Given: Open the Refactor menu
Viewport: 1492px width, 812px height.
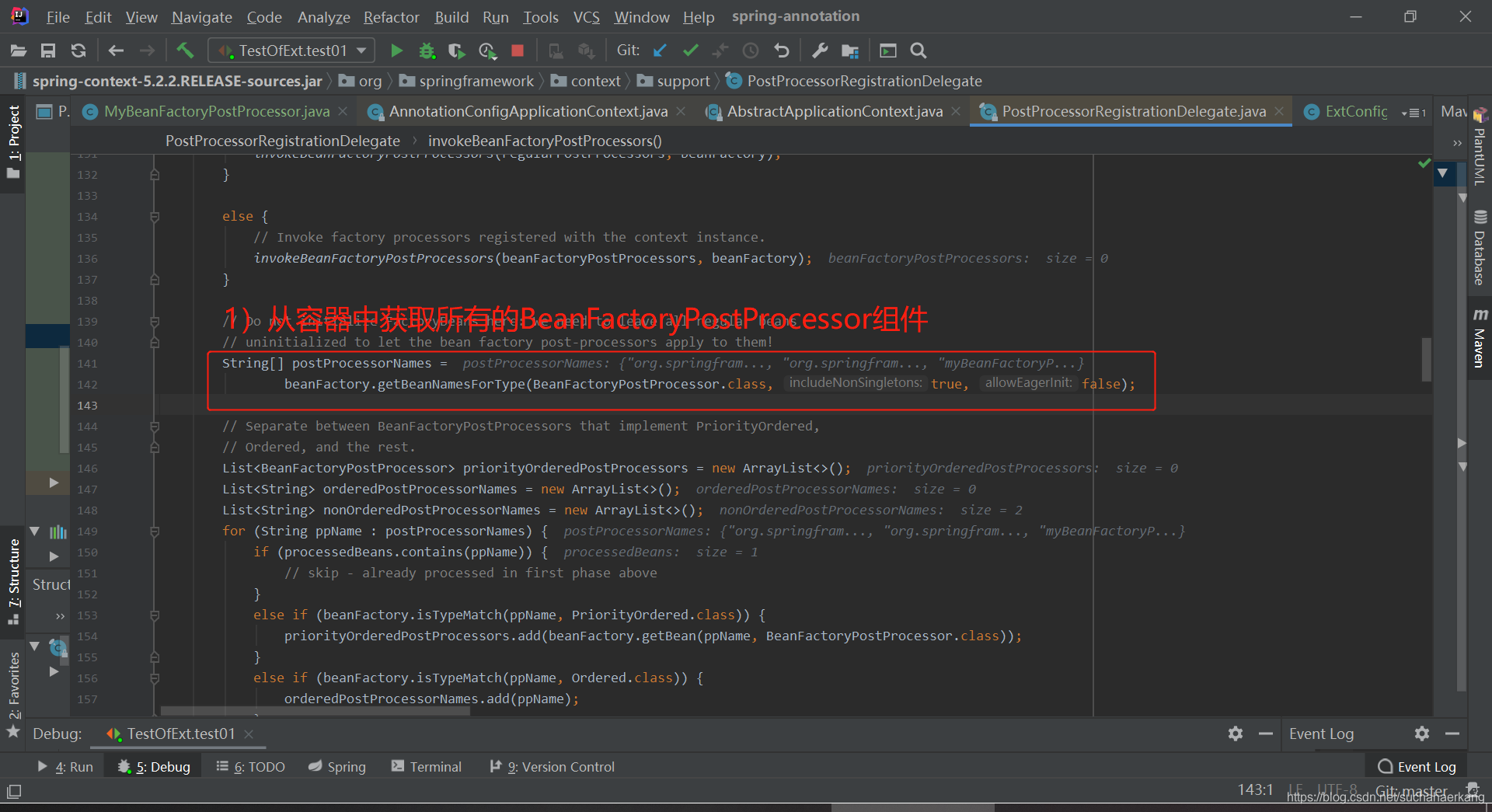Looking at the screenshot, I should coord(391,17).
